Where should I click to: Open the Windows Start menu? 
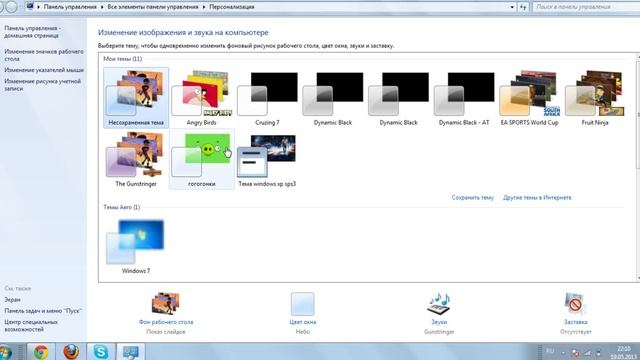[x=5, y=352]
